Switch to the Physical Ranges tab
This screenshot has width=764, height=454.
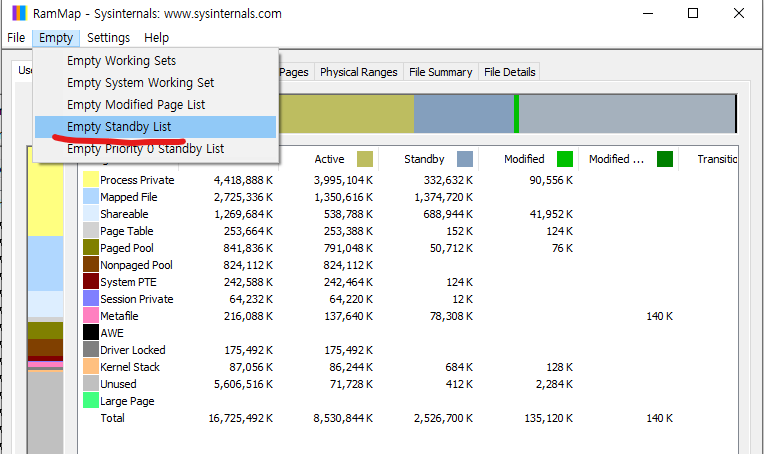point(358,72)
